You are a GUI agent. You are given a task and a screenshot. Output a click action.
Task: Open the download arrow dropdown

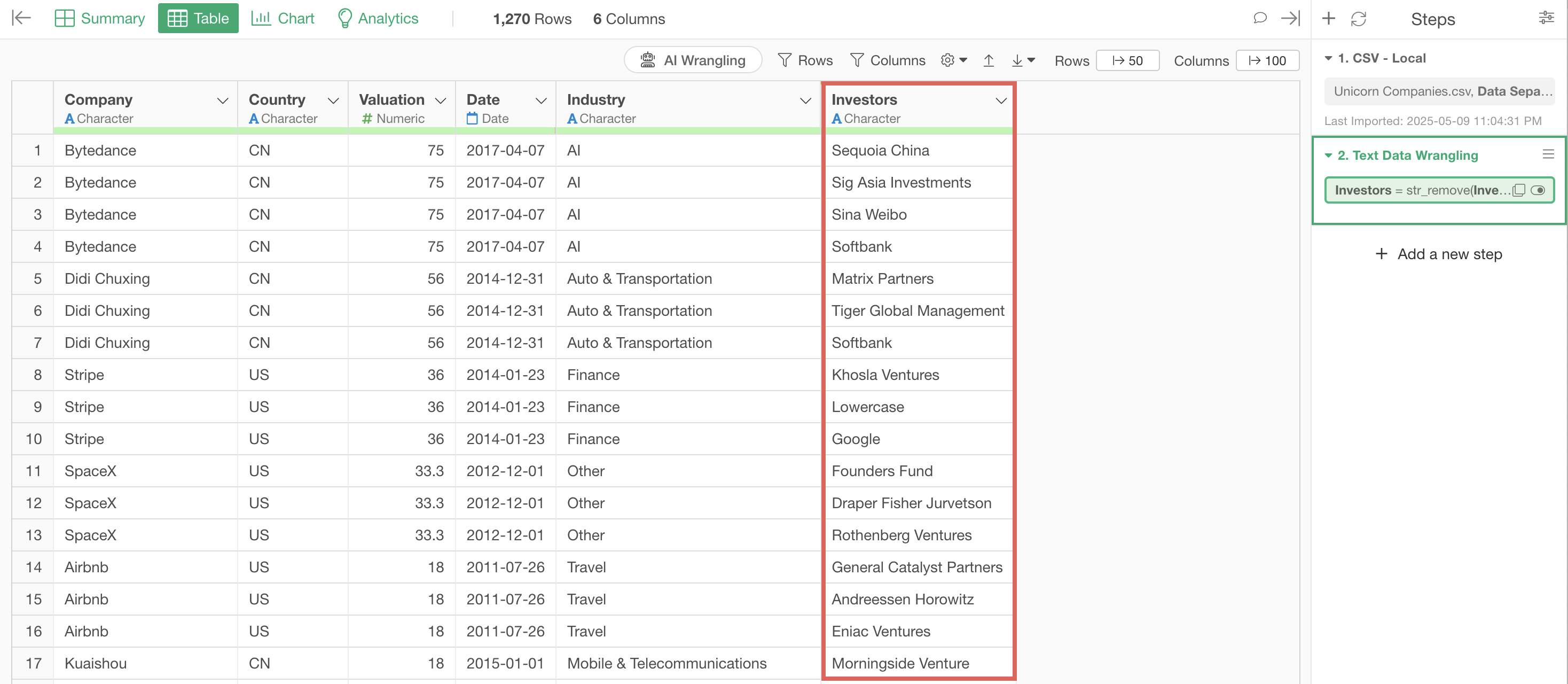pos(1023,60)
